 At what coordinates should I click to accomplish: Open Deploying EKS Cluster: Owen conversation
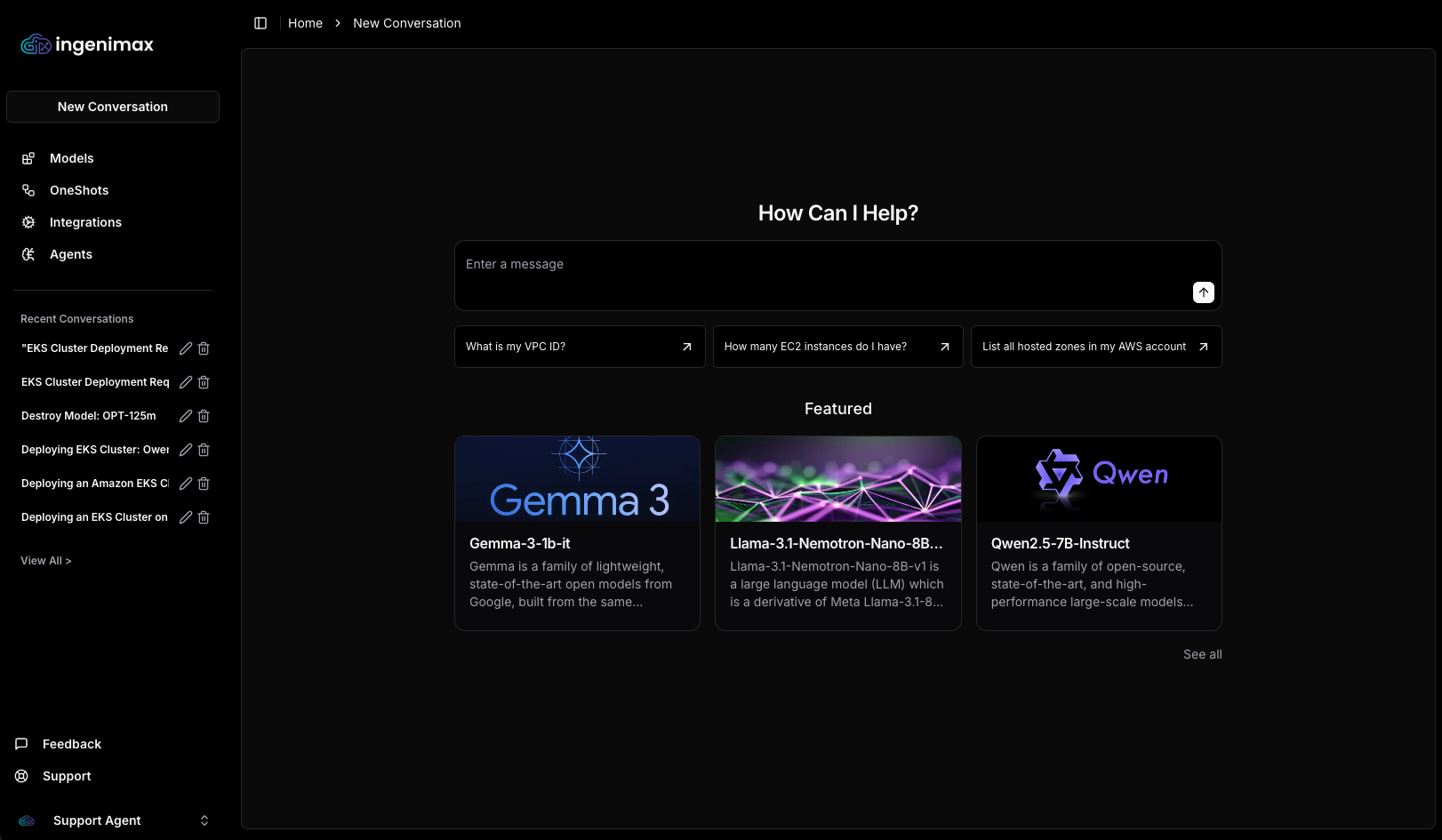click(95, 450)
